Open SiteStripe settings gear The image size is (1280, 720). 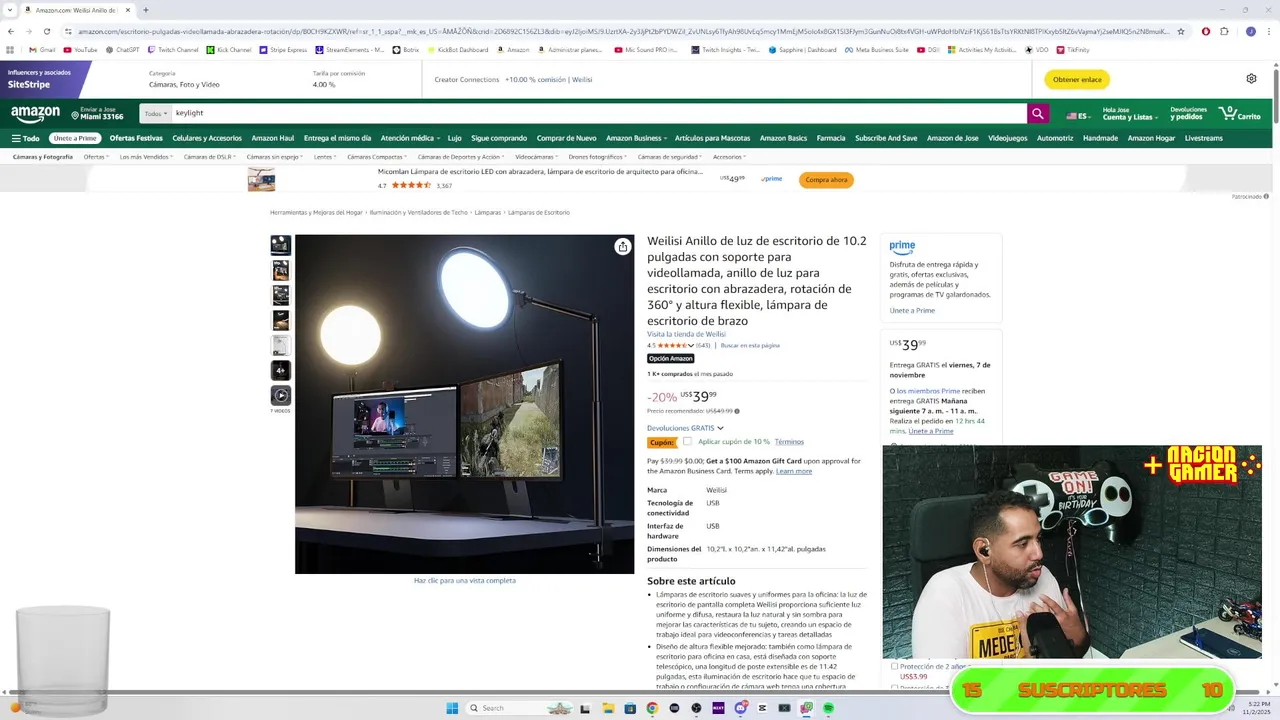pos(1251,79)
